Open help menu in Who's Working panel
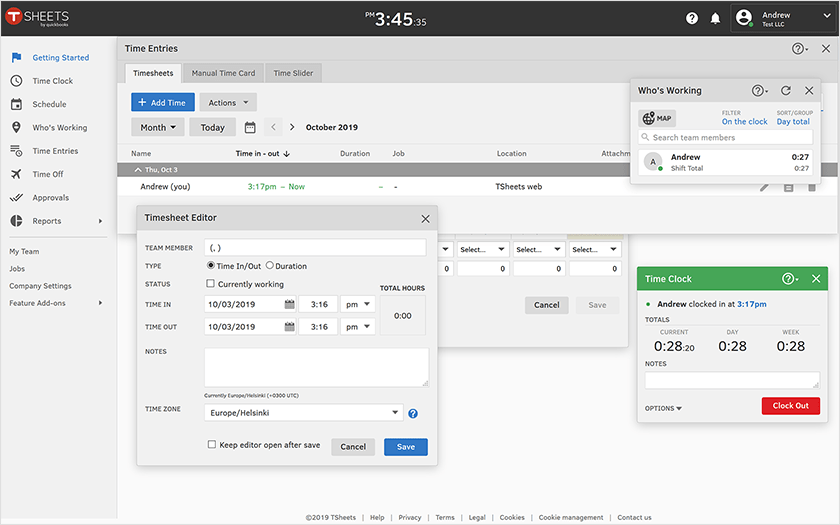Image resolution: width=840 pixels, height=525 pixels. pos(760,91)
